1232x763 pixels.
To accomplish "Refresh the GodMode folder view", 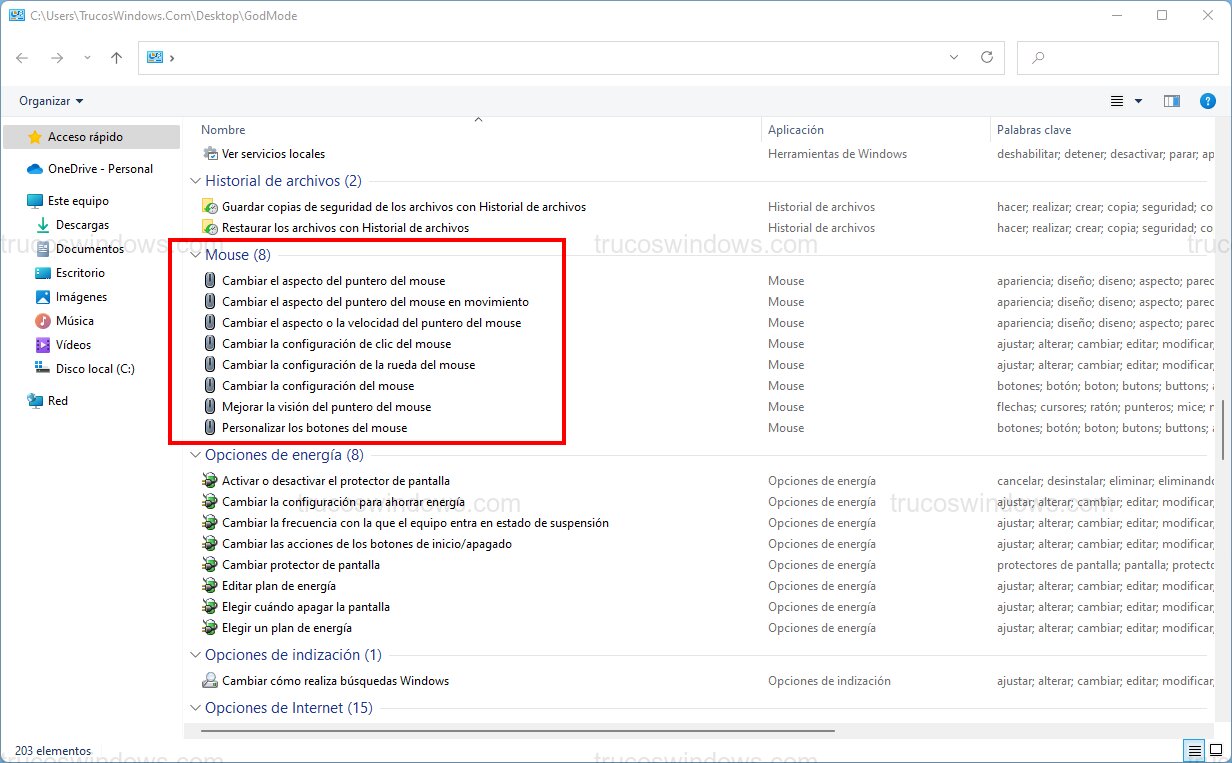I will pyautogui.click(x=986, y=58).
